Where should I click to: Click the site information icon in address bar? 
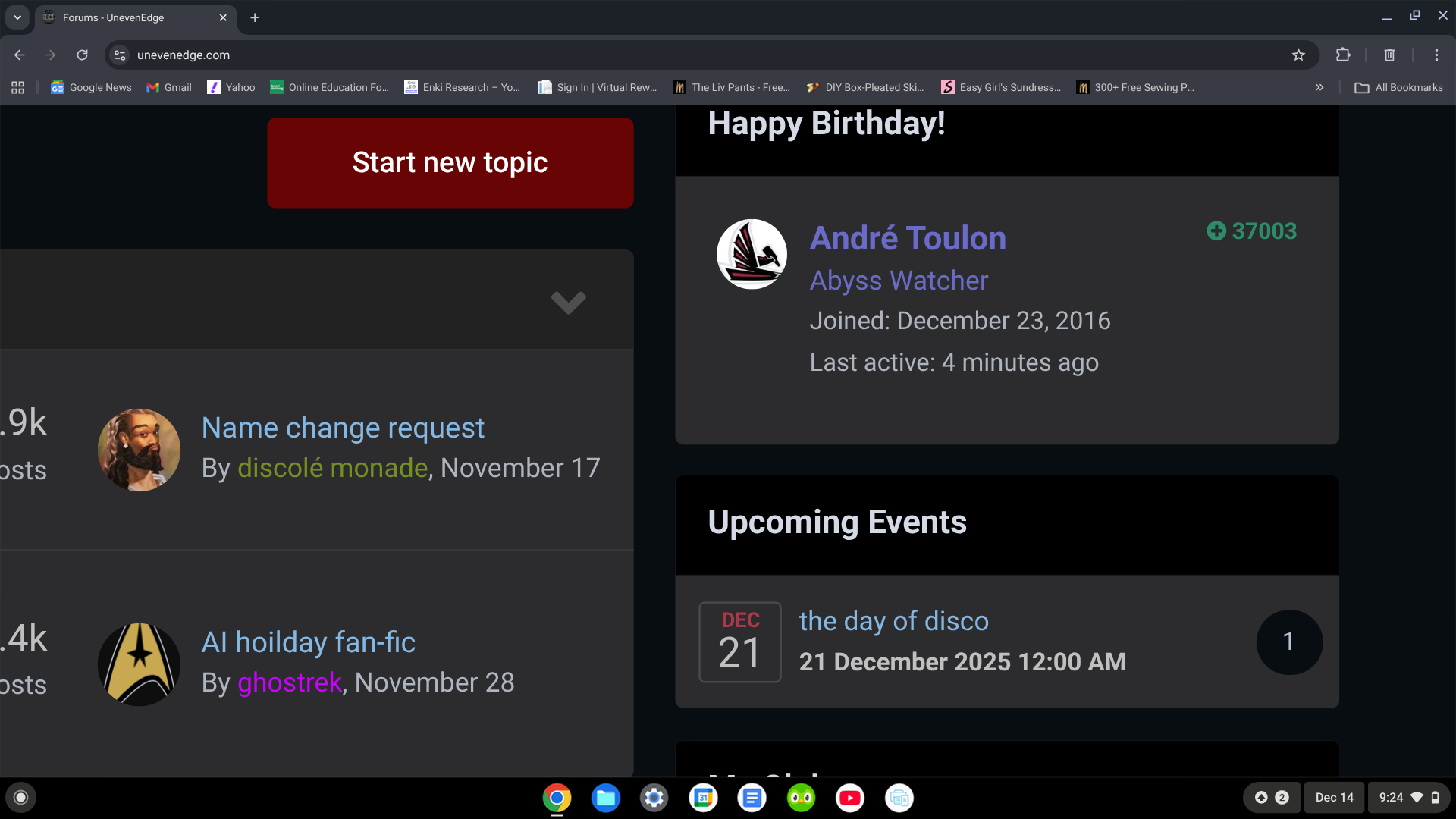pos(120,55)
